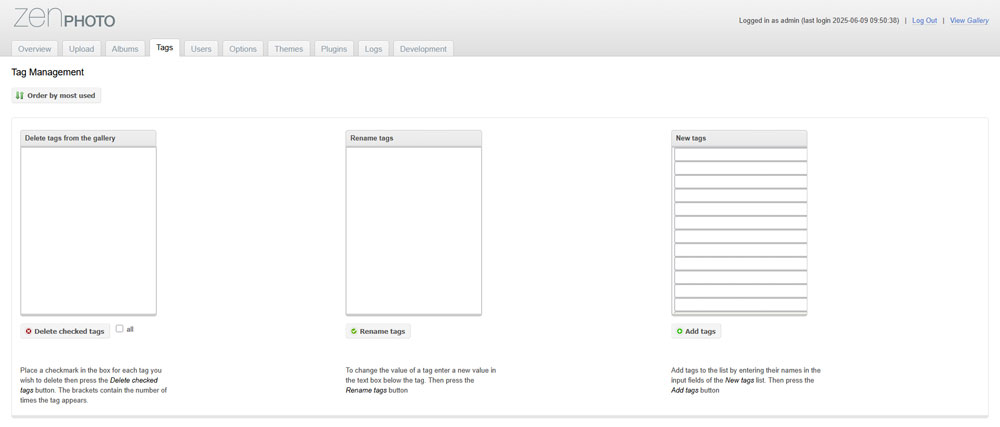
Task: Select the Options tab
Action: 243,49
